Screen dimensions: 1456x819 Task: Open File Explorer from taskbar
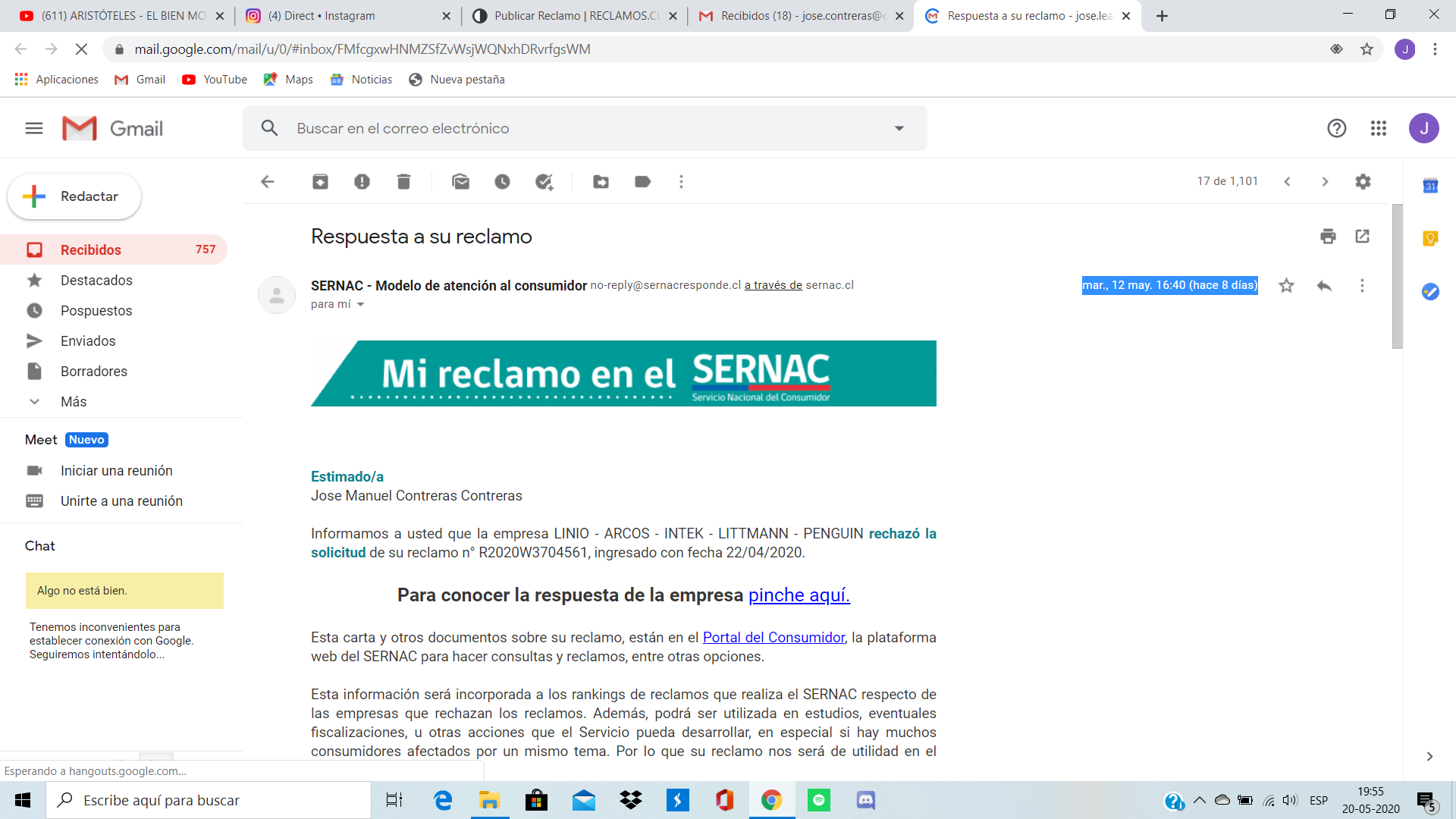(489, 800)
